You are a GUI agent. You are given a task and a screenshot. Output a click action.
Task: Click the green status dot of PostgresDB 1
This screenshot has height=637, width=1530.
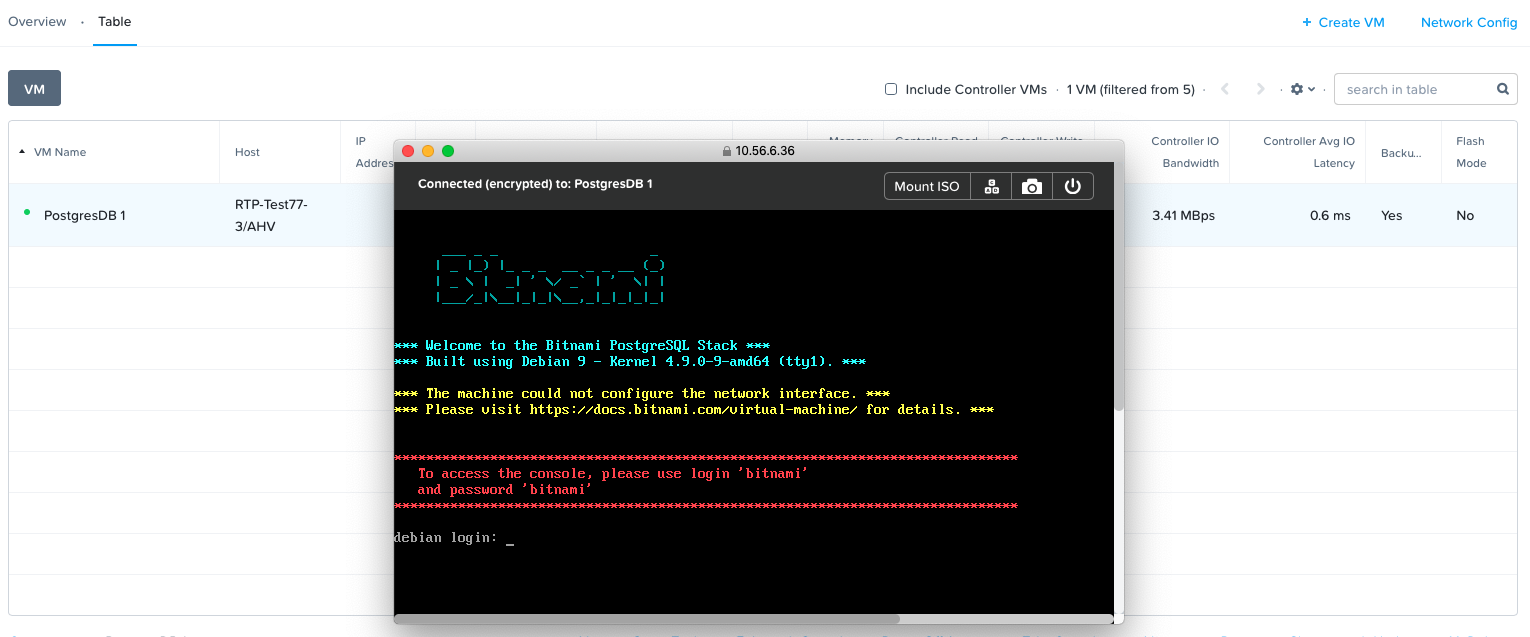coord(27,212)
